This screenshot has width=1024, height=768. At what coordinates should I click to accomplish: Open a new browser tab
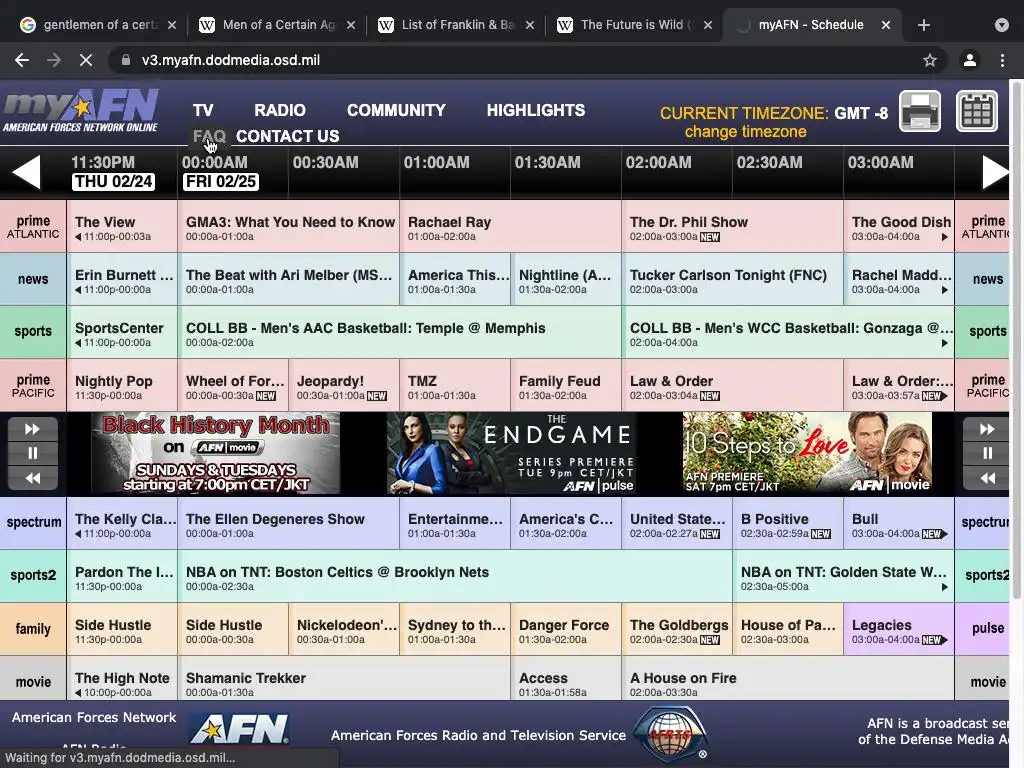923,25
